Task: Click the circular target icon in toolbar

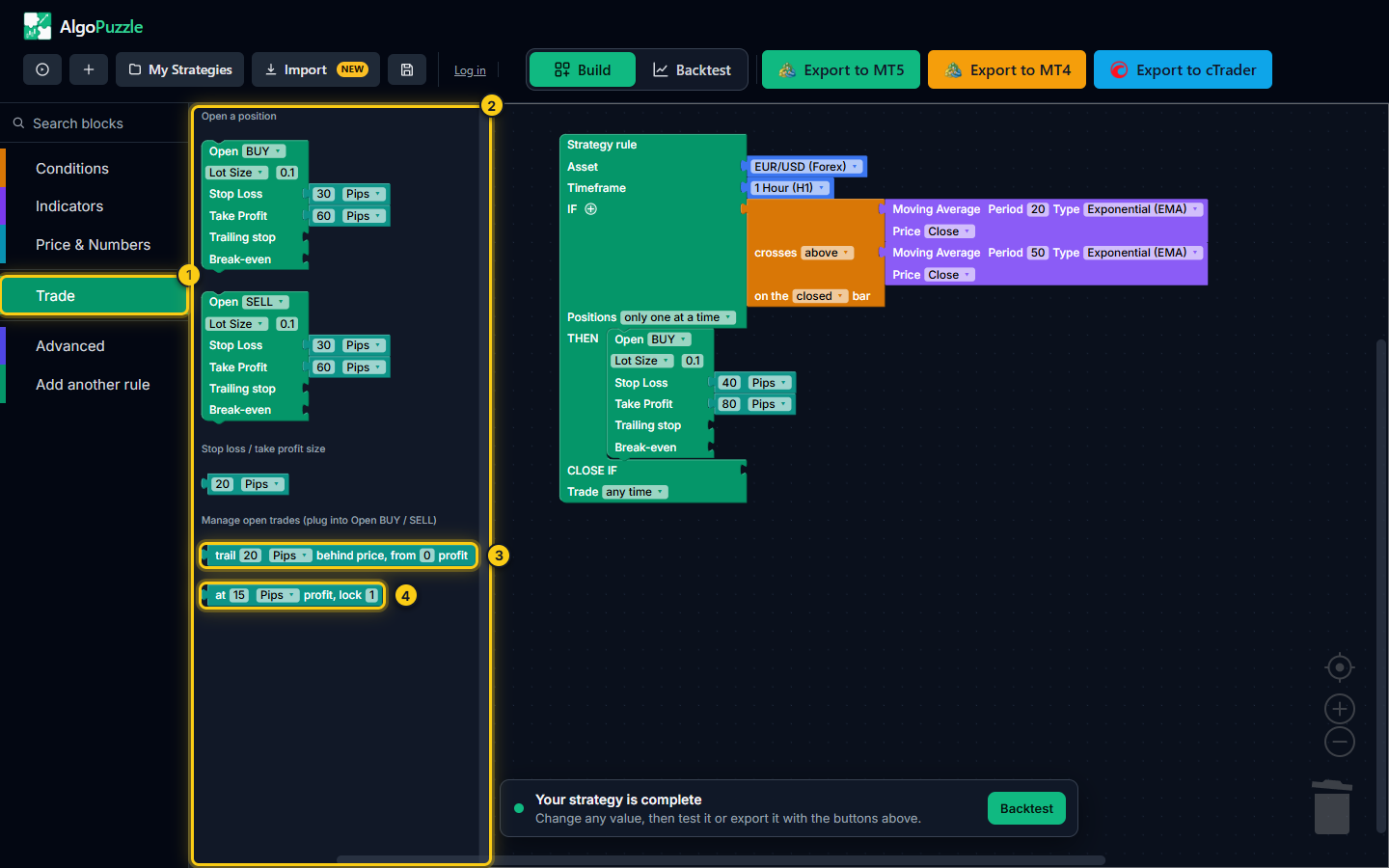Action: pyautogui.click(x=42, y=69)
